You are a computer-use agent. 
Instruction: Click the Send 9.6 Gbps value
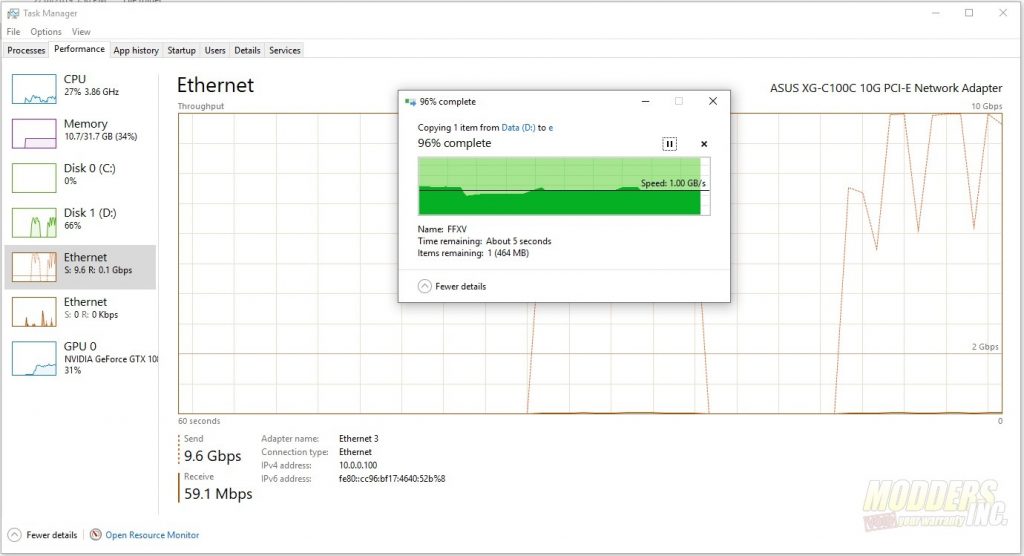click(x=212, y=455)
